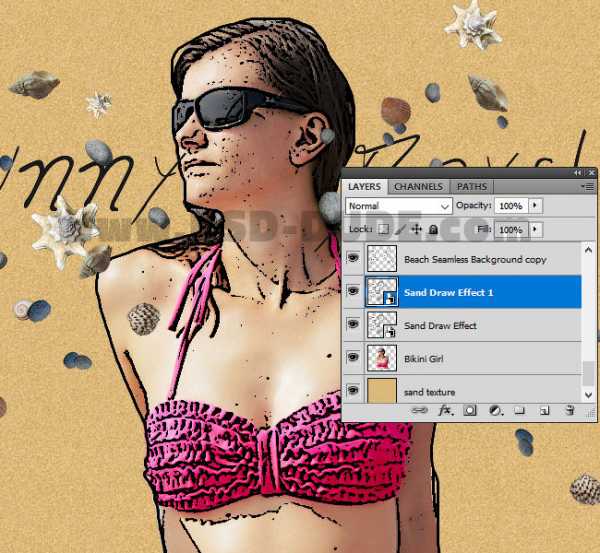Switch to the Paths tab
600x553 pixels.
pos(472,186)
